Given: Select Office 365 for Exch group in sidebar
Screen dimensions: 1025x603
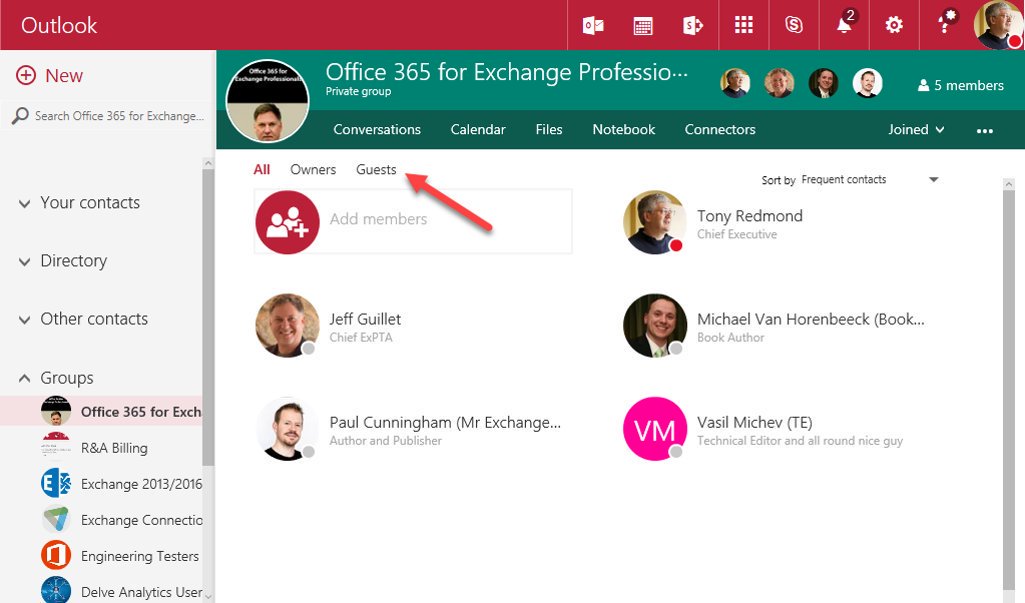Looking at the screenshot, I should click(x=101, y=411).
